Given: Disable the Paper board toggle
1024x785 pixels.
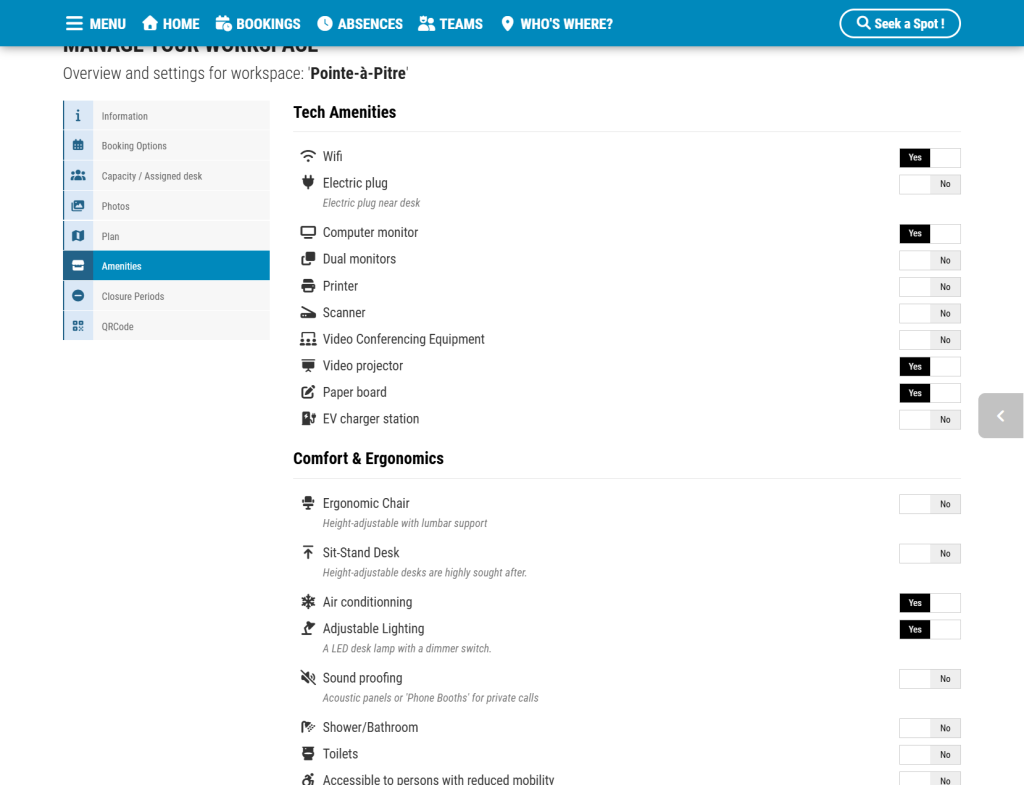Looking at the screenshot, I should [x=929, y=393].
